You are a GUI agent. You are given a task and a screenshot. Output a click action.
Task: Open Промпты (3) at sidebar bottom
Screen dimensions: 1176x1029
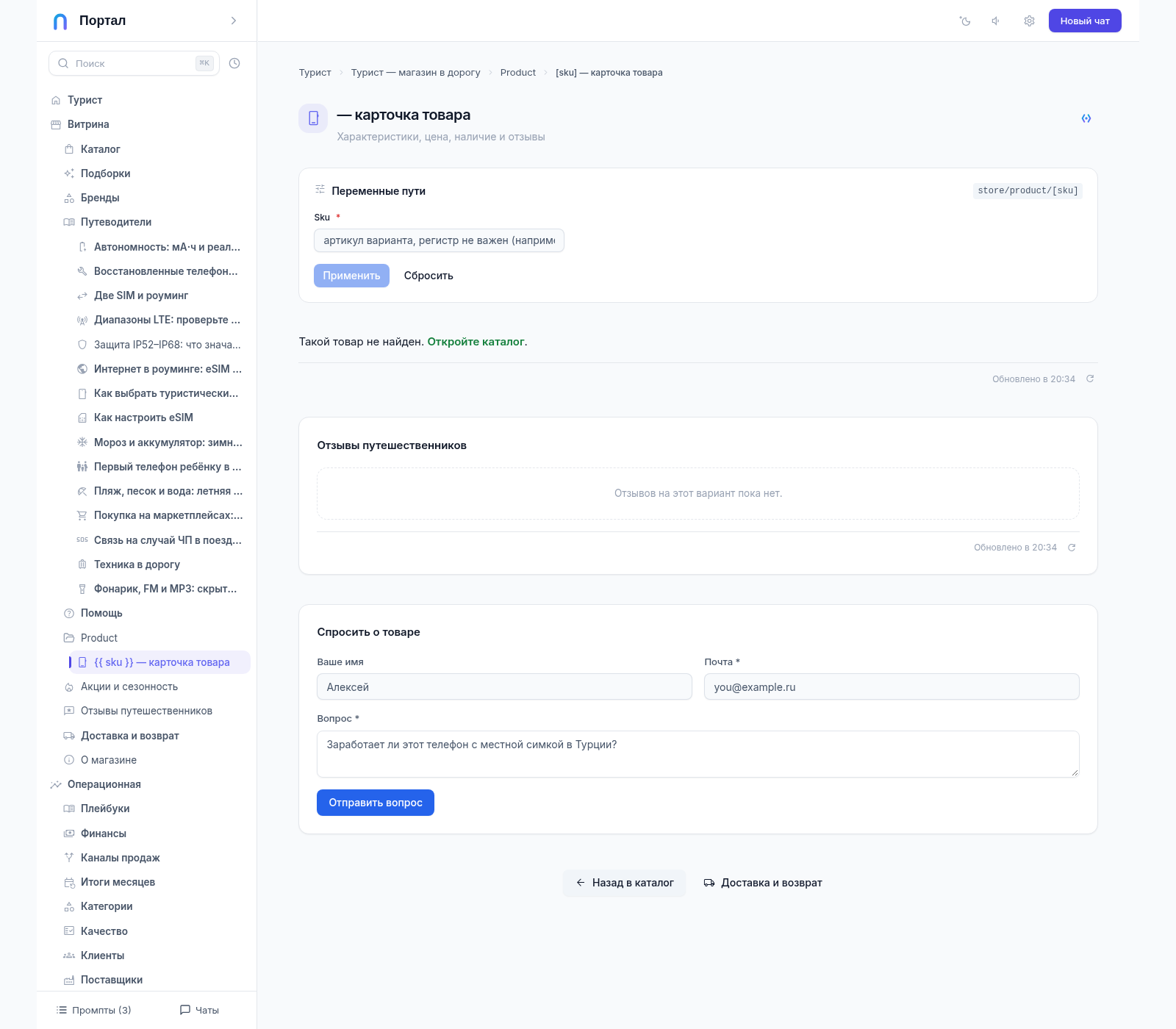pyautogui.click(x=94, y=1010)
